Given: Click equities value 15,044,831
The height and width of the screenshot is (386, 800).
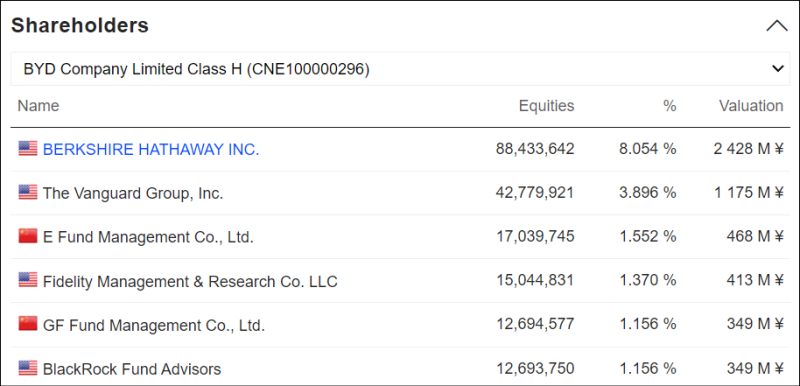Looking at the screenshot, I should pos(535,280).
